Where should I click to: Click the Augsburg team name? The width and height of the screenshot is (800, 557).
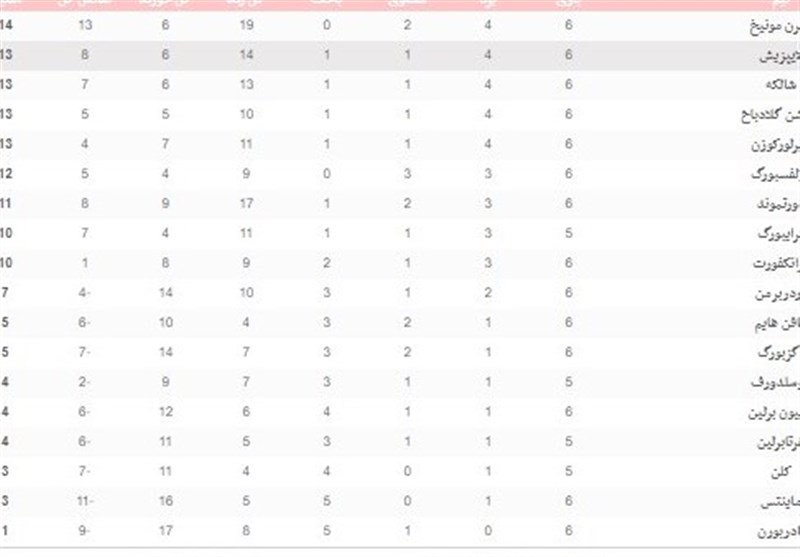pyautogui.click(x=779, y=352)
